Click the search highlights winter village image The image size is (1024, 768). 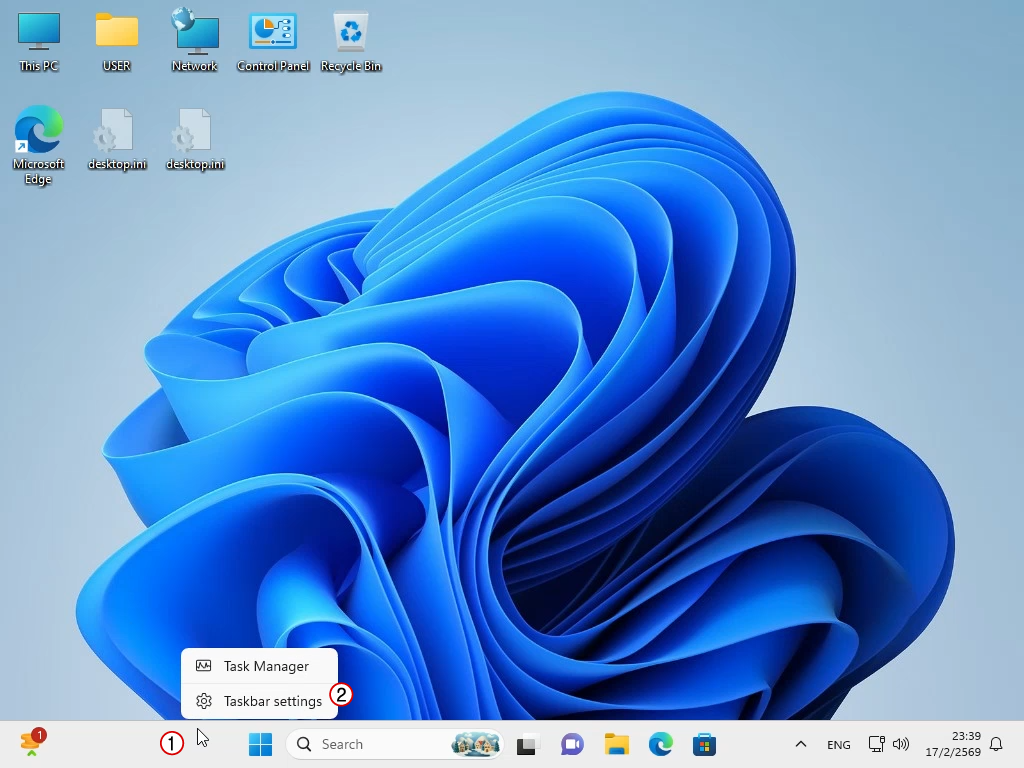click(475, 744)
